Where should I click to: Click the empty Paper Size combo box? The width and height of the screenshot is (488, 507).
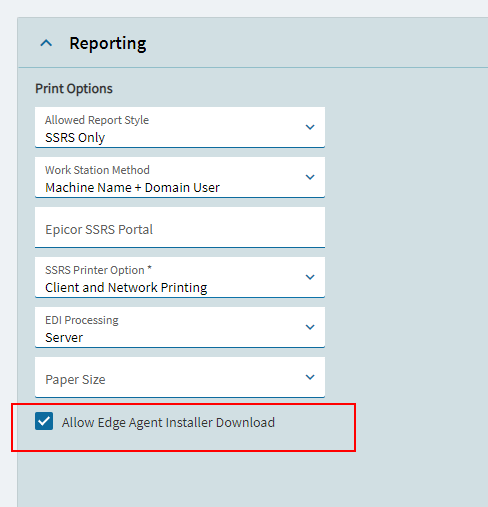pos(180,377)
